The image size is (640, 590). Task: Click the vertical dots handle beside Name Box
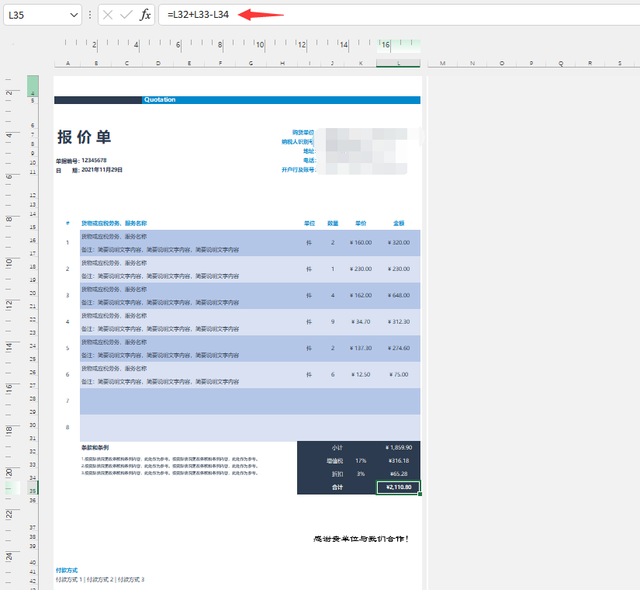pos(90,15)
